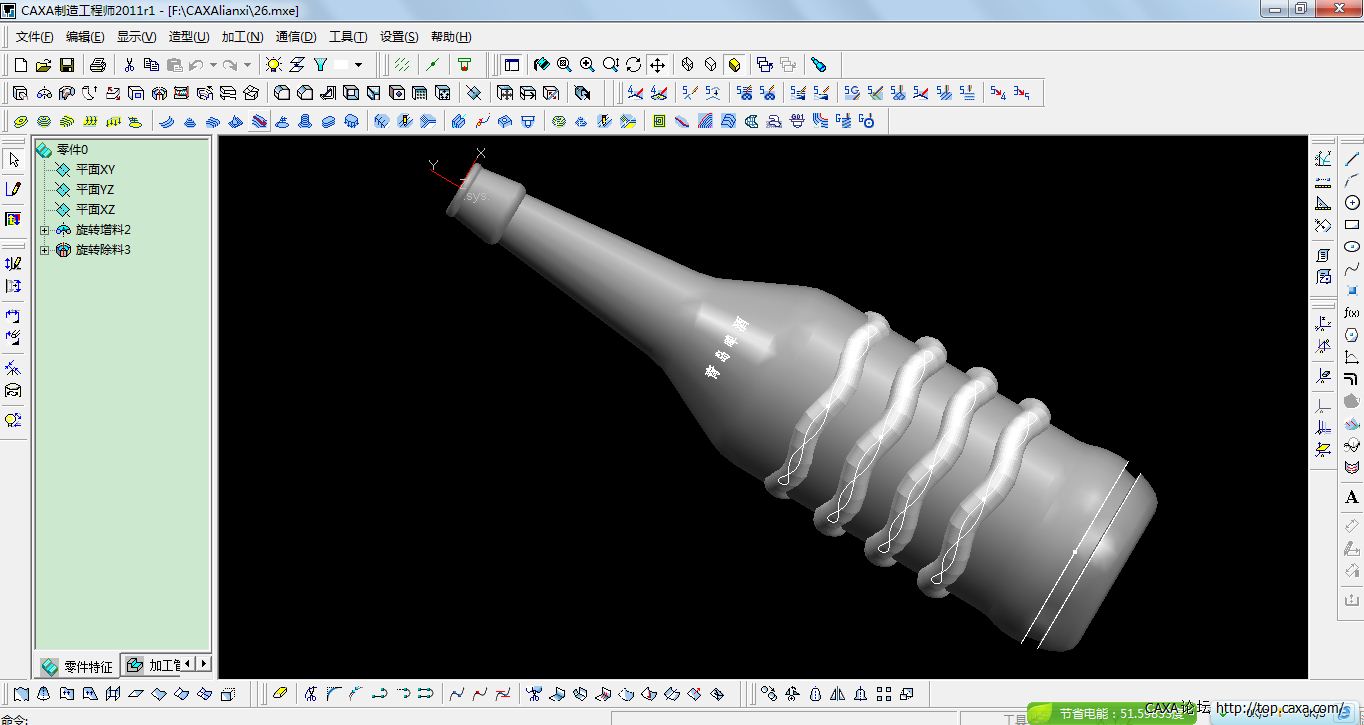Viewport: 1364px width, 725px height.
Task: Click the light bulb display icon
Action: [274, 65]
